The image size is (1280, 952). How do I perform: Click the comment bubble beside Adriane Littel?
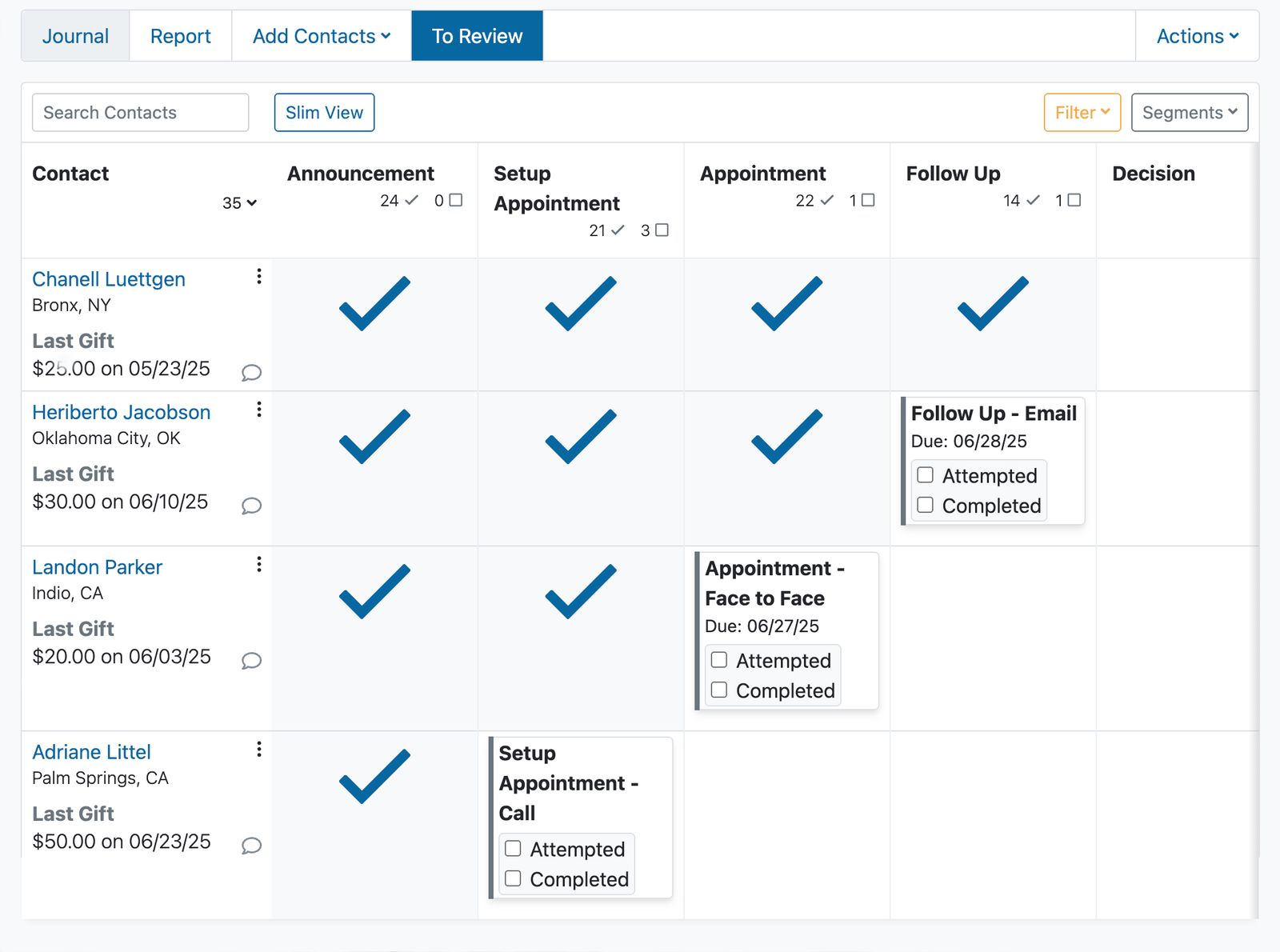(x=250, y=845)
